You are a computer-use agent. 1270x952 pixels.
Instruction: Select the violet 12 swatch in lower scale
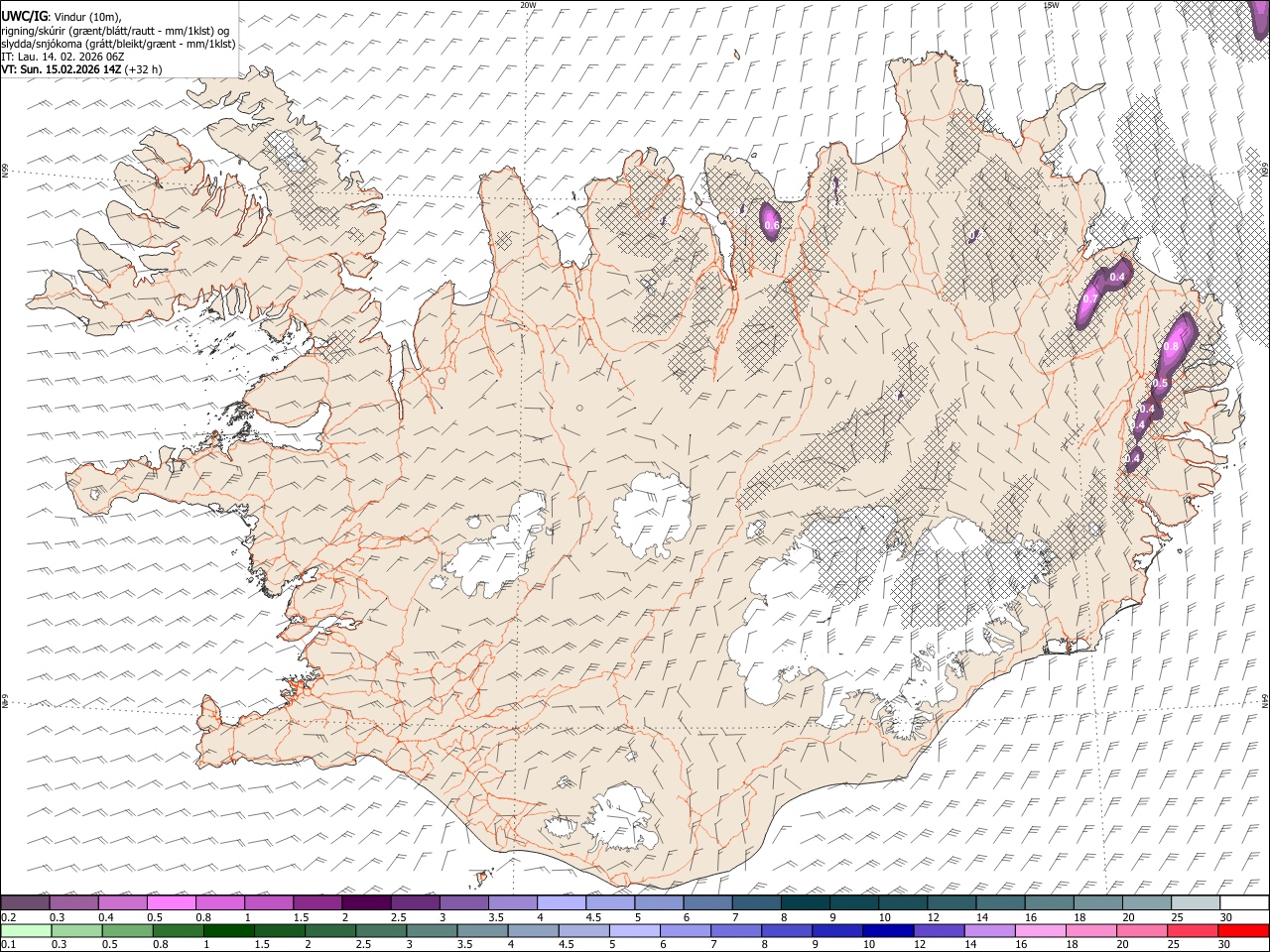coord(938,930)
